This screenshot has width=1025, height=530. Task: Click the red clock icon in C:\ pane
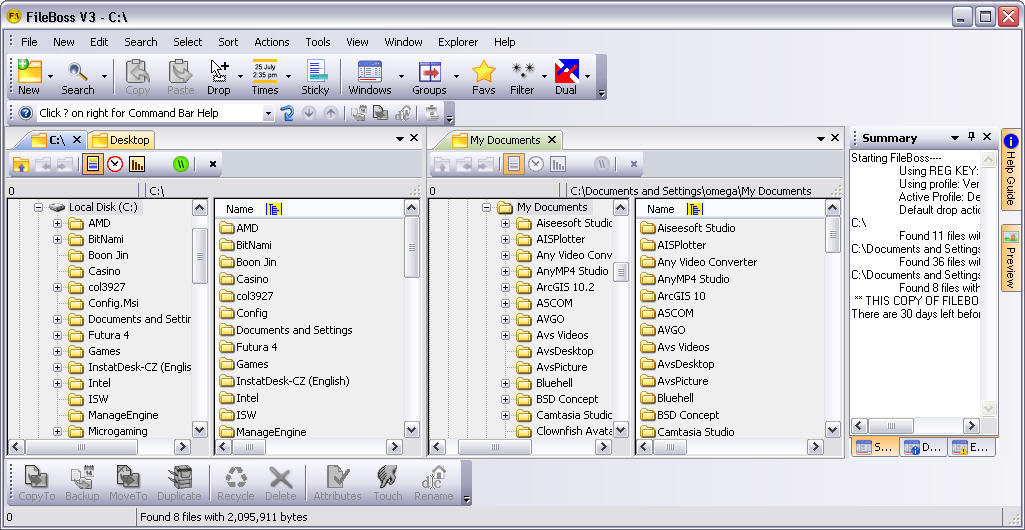coord(115,164)
